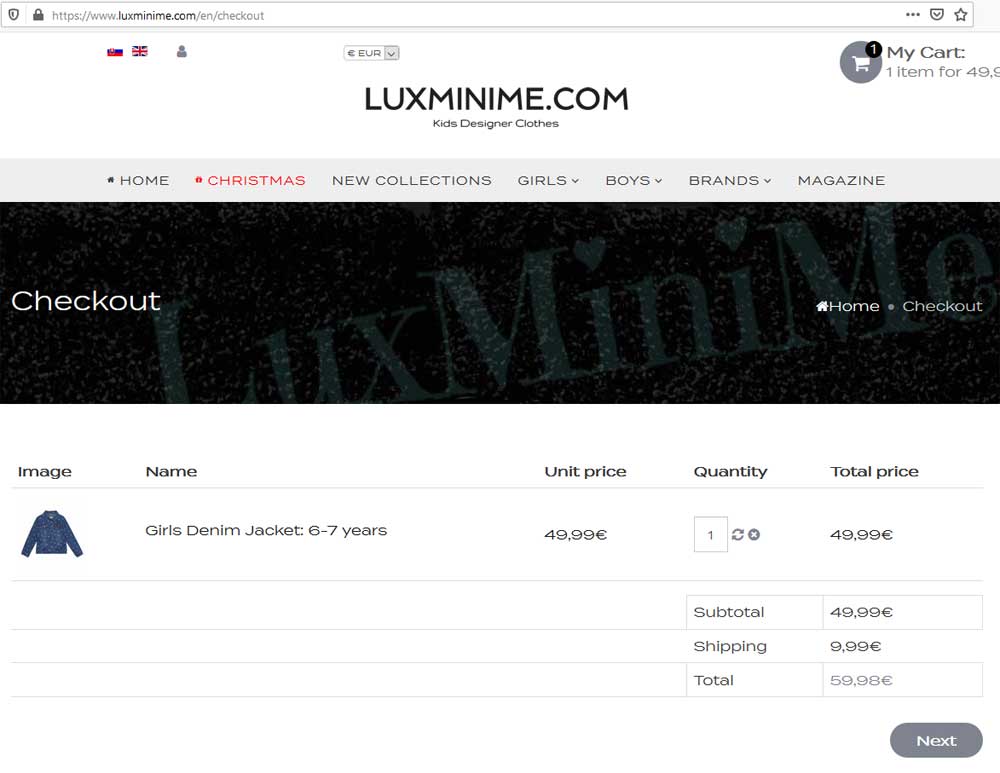The height and width of the screenshot is (773, 1000).
Task: Click the Total price column header
Action: point(874,471)
